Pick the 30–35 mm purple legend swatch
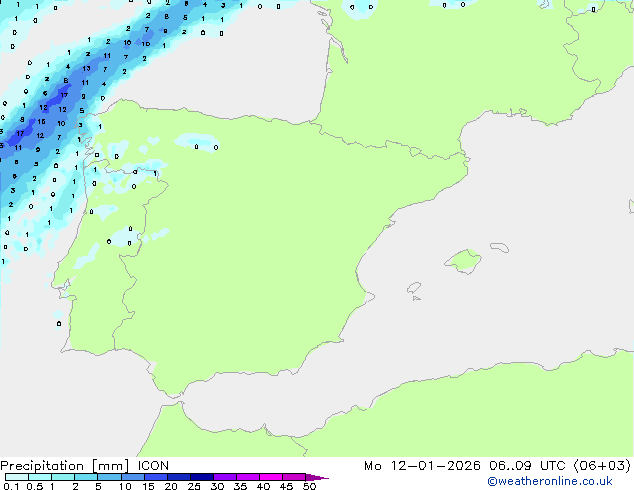 (x=225, y=477)
